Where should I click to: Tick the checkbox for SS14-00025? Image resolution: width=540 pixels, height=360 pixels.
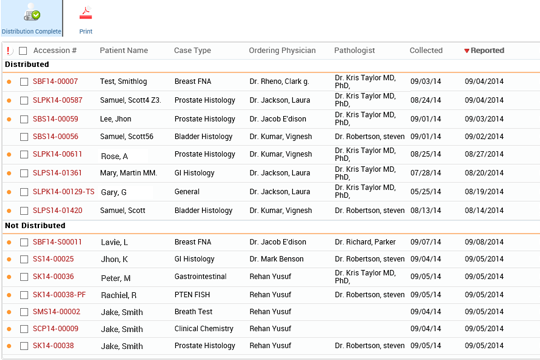pyautogui.click(x=24, y=259)
